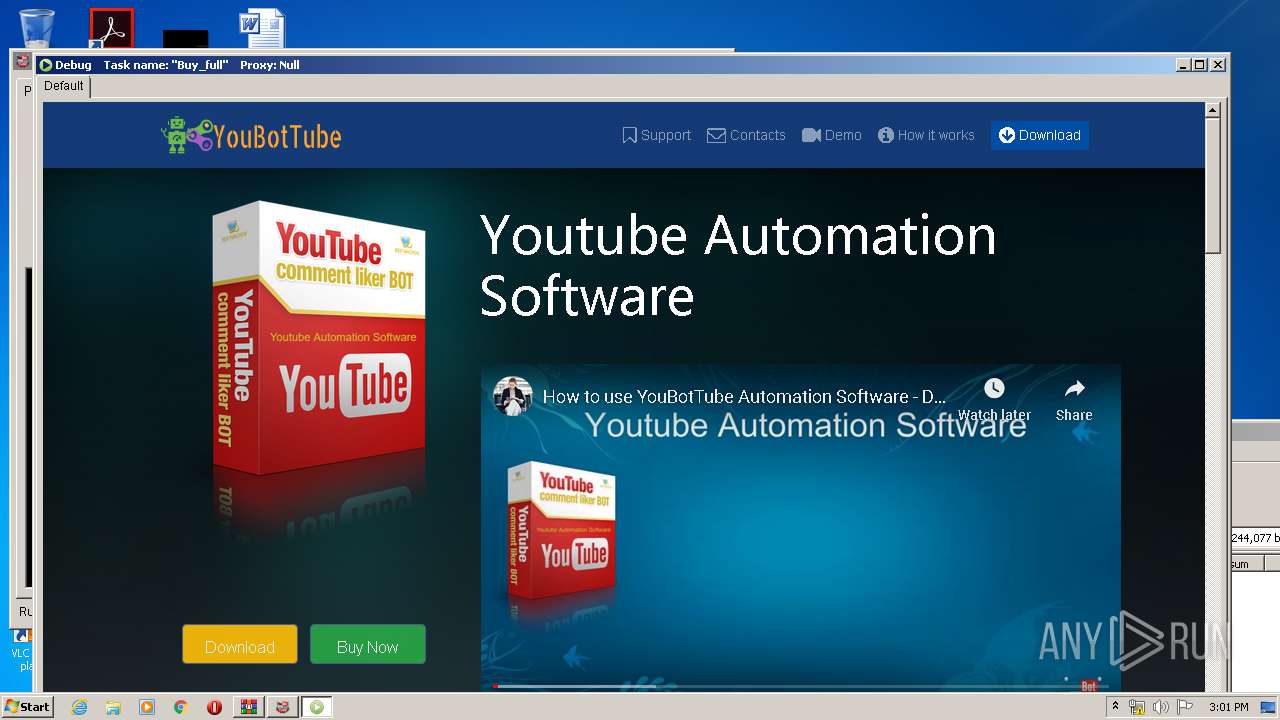Open Windows Media Player from taskbar

[x=147, y=707]
